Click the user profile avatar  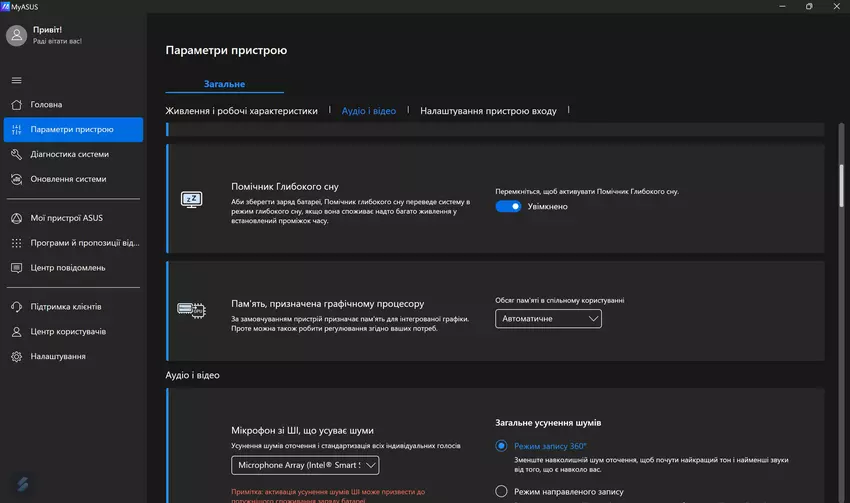(16, 36)
